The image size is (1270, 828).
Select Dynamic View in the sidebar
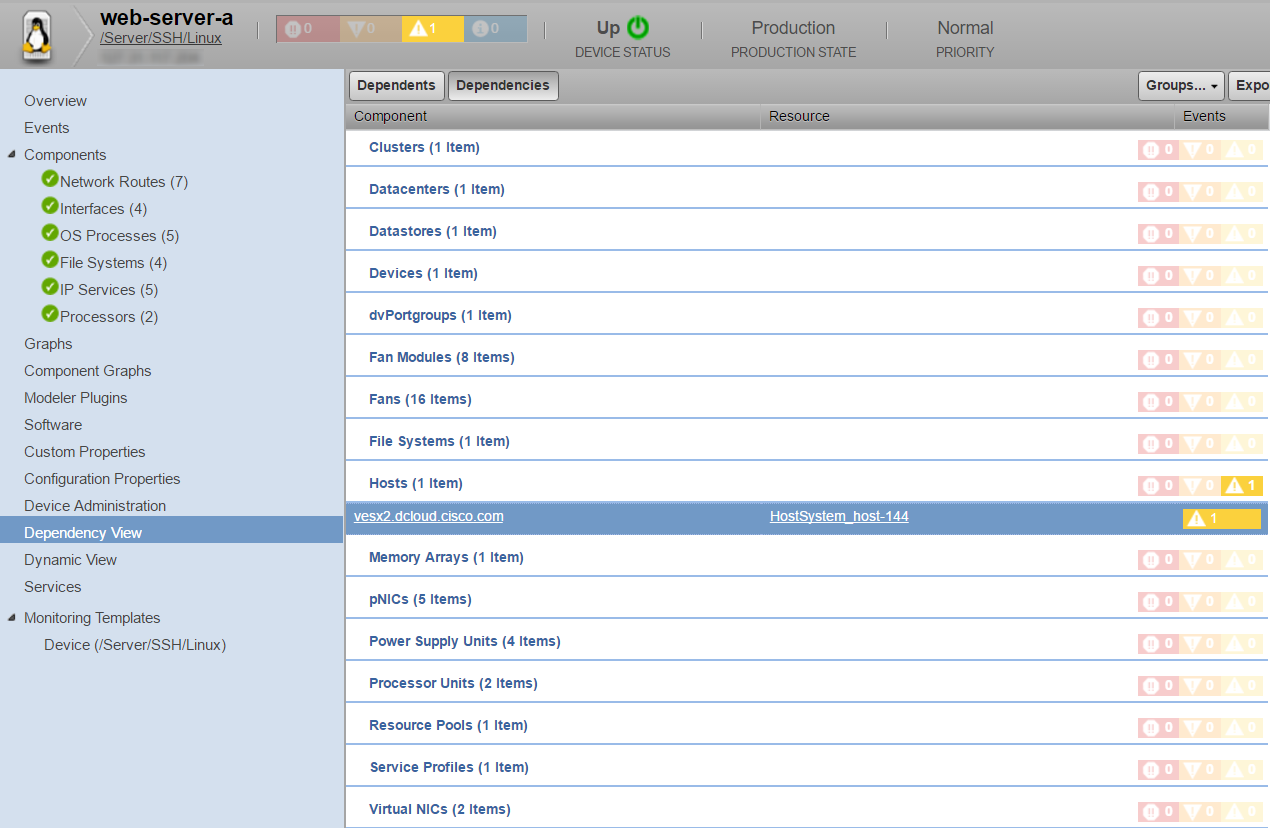70,560
